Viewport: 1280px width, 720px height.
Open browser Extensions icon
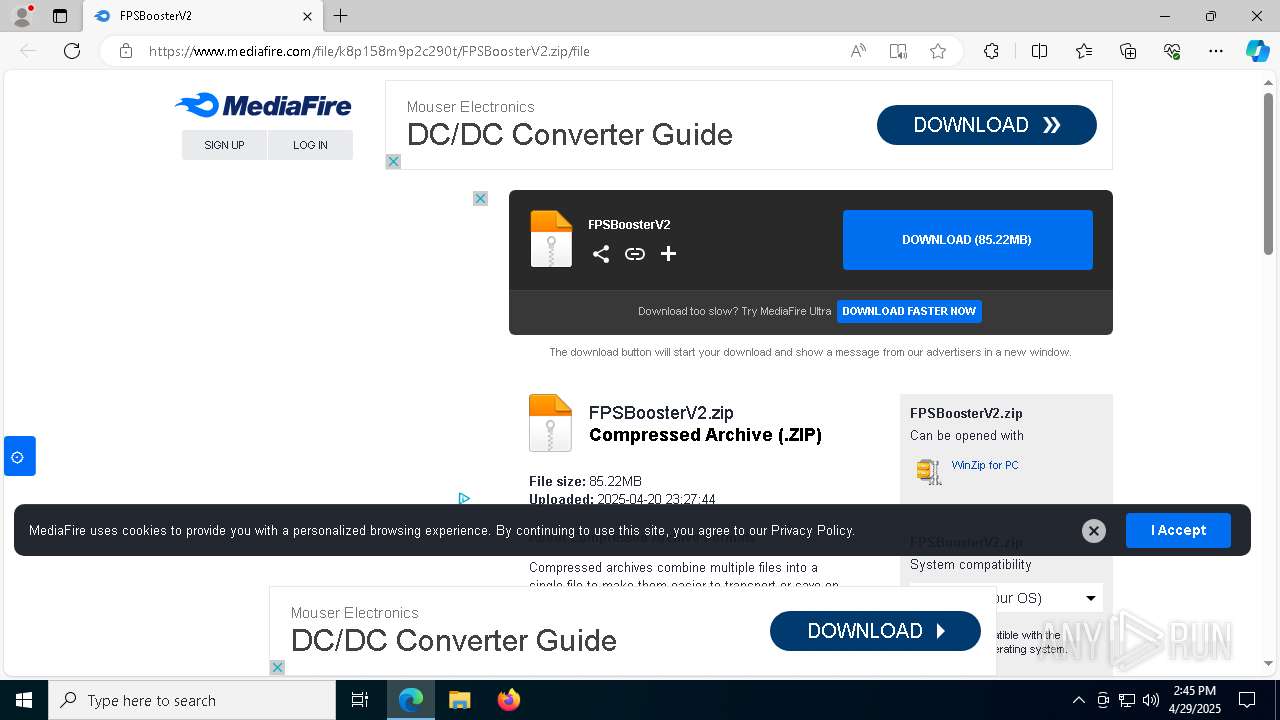point(991,51)
